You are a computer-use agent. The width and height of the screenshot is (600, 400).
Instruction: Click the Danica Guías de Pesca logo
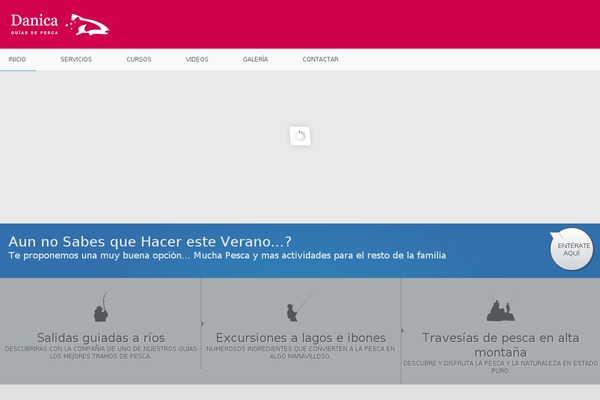(x=60, y=24)
